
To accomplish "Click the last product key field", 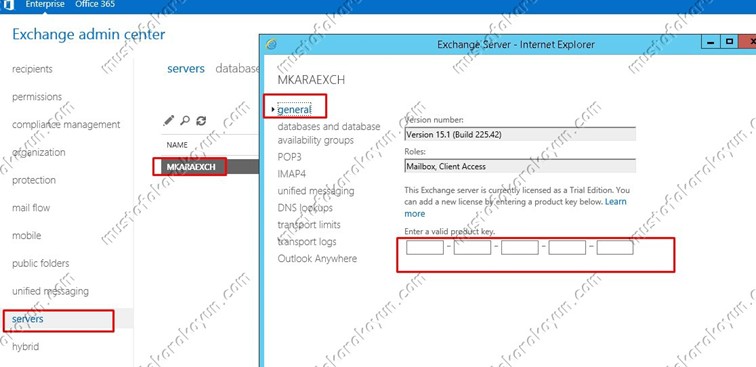I will tap(615, 248).
